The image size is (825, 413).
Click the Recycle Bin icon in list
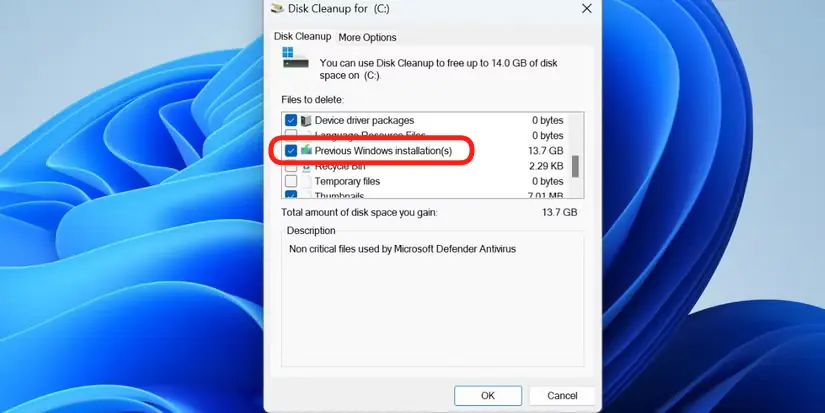[x=306, y=167]
